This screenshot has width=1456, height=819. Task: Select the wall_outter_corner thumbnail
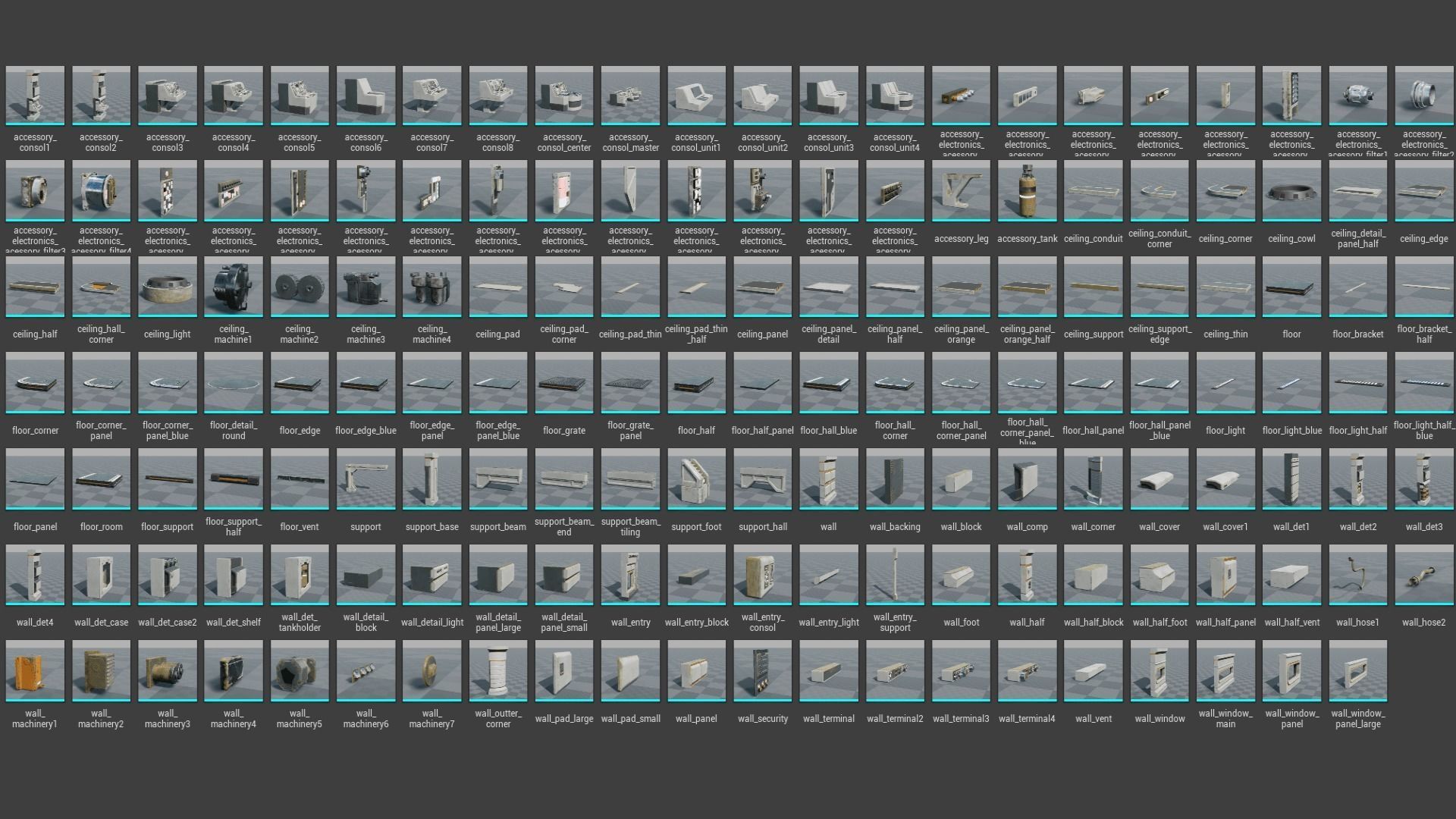497,671
